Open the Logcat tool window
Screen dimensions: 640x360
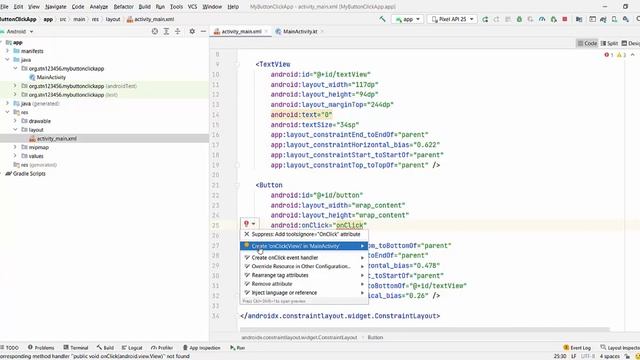coord(132,348)
